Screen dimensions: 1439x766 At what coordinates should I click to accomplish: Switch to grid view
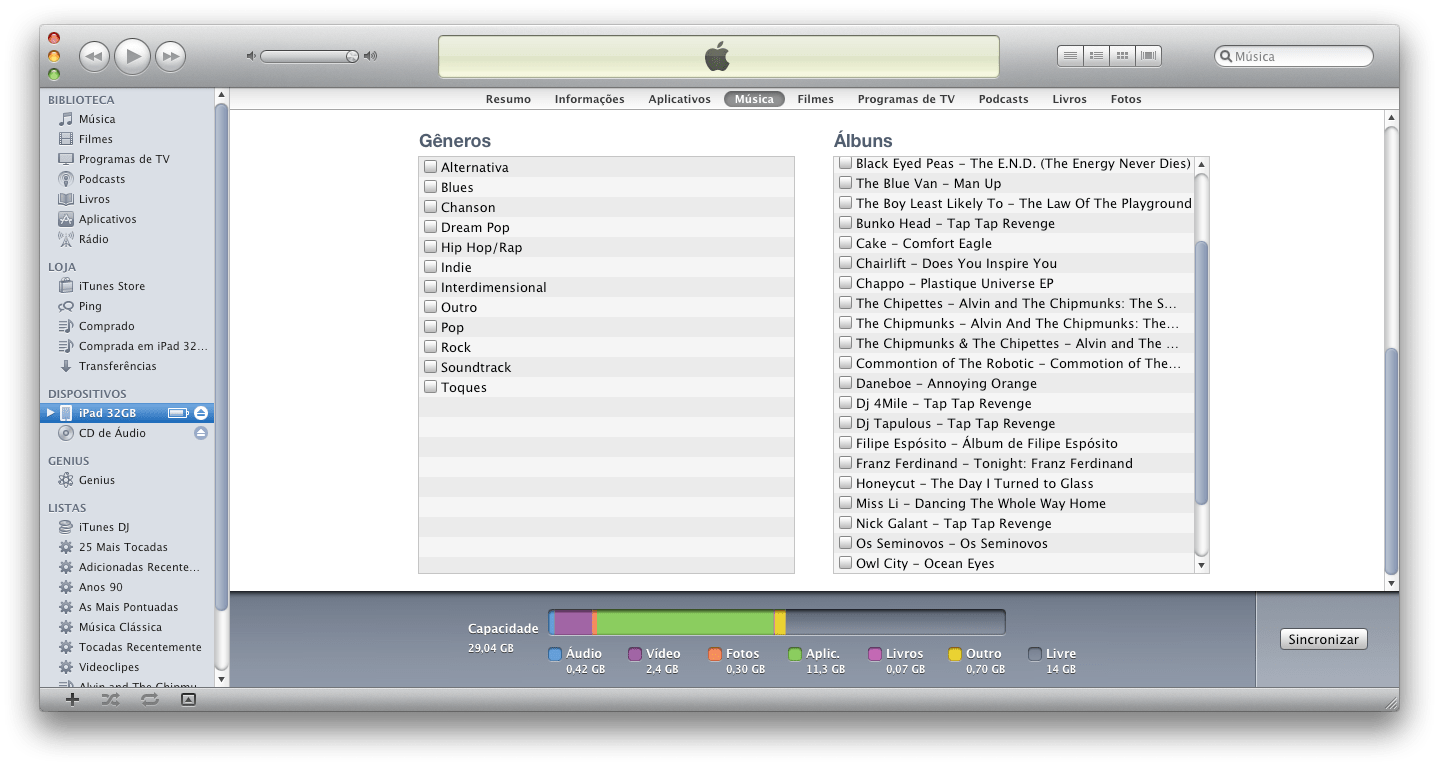click(x=1123, y=56)
